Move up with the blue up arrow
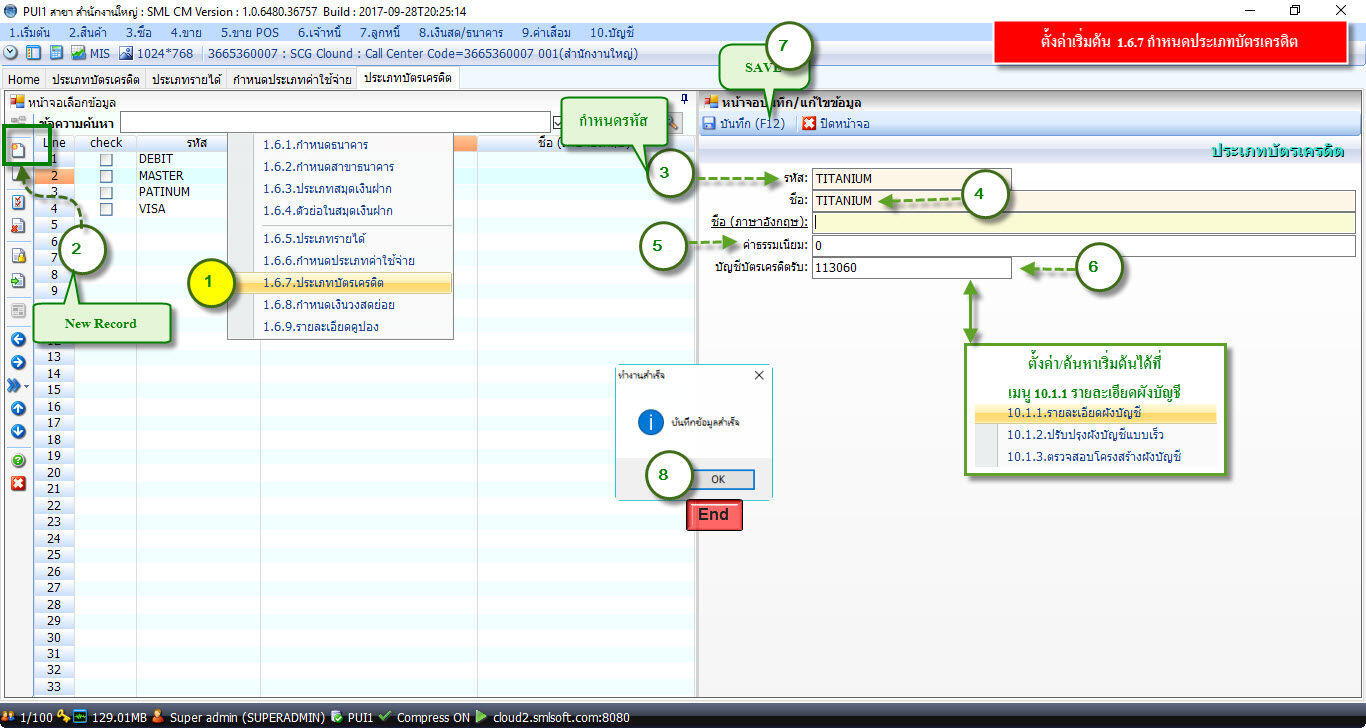The width and height of the screenshot is (1366, 728). 18,408
